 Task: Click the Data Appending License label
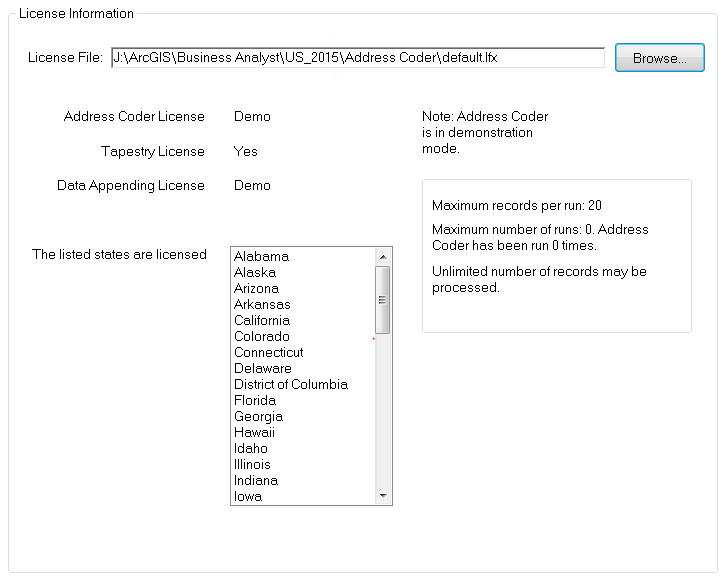pyautogui.click(x=131, y=186)
